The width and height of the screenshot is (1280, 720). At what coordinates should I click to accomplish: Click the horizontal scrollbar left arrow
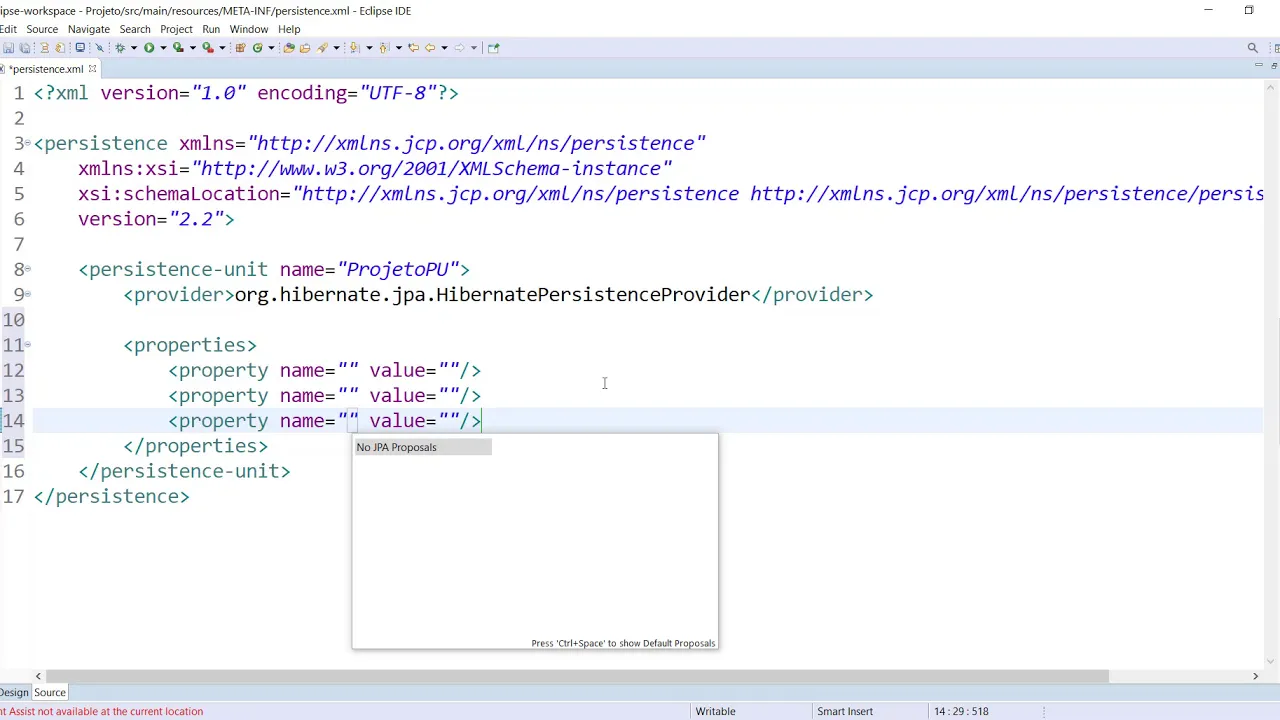(38, 677)
